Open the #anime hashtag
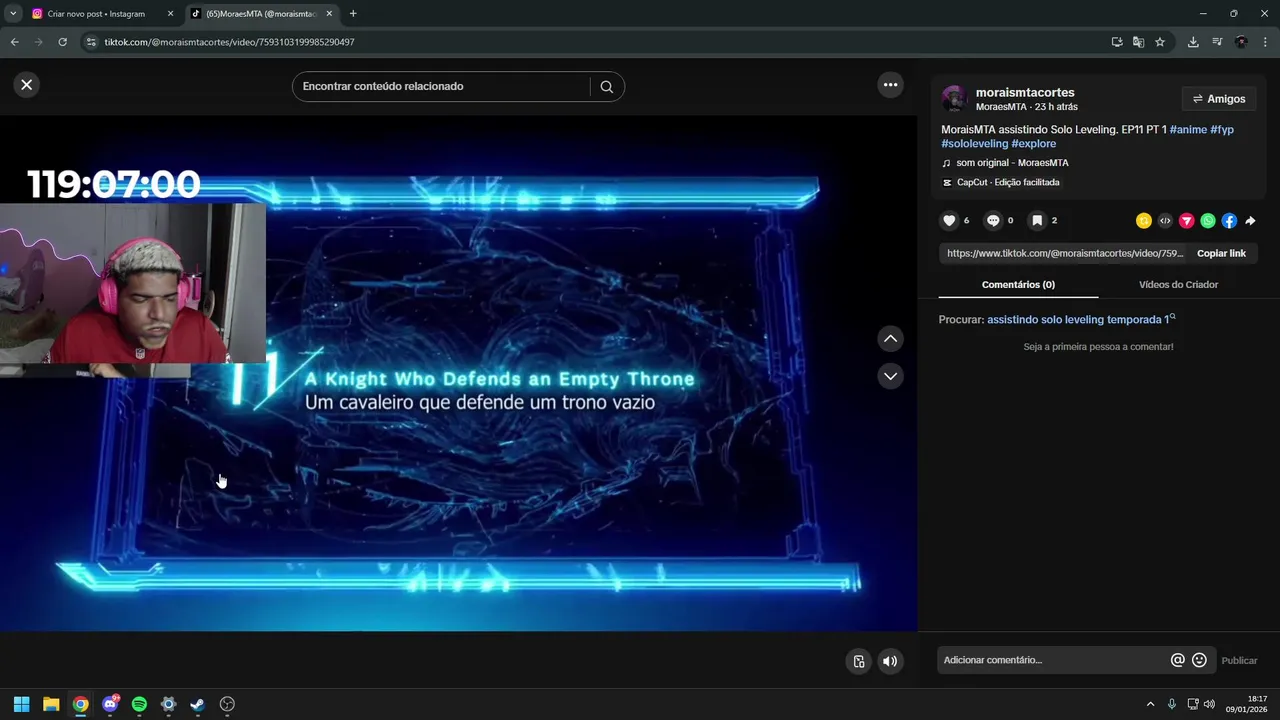This screenshot has width=1280, height=720. [1188, 130]
